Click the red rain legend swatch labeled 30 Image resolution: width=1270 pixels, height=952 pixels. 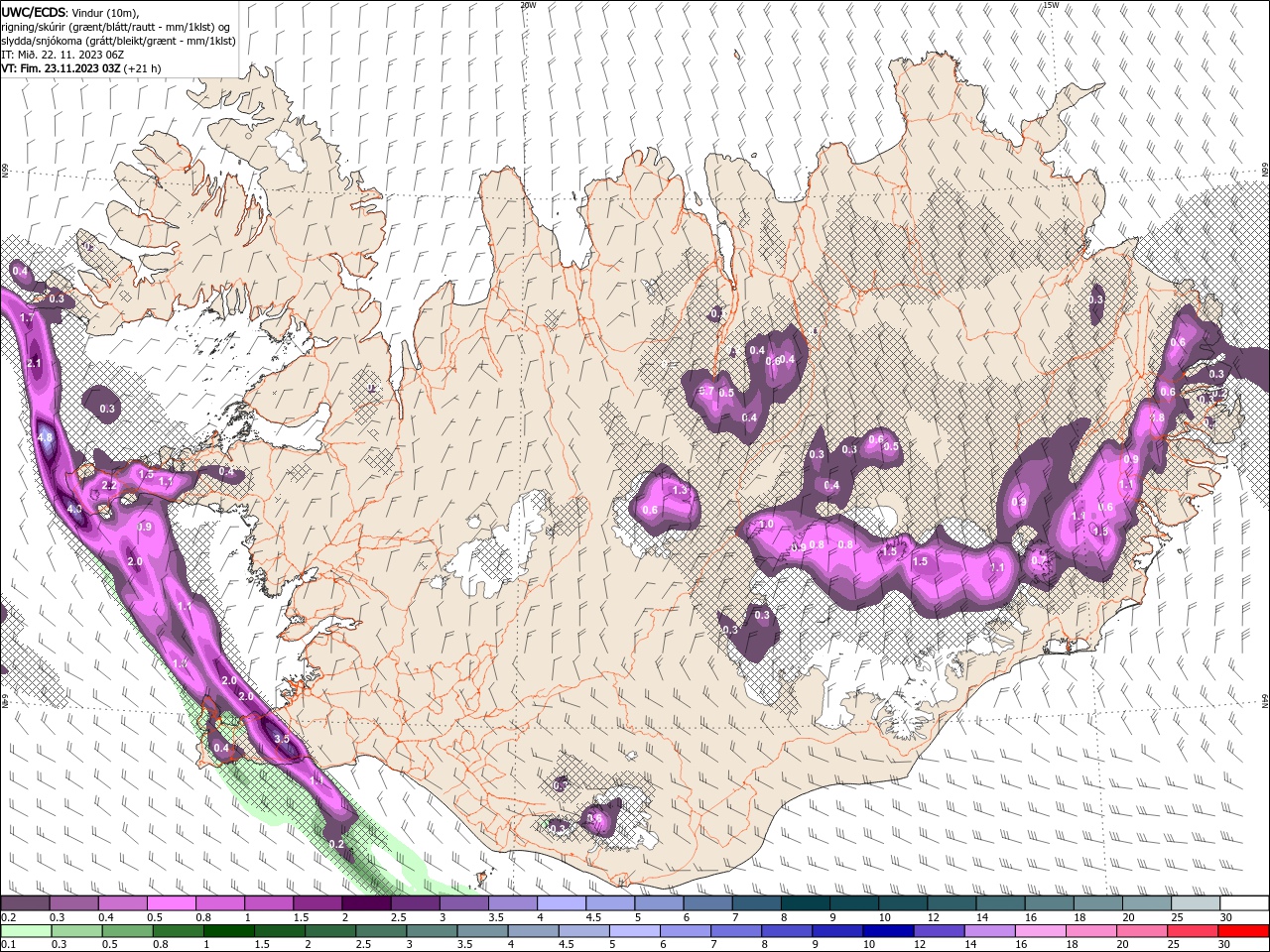click(x=1243, y=931)
